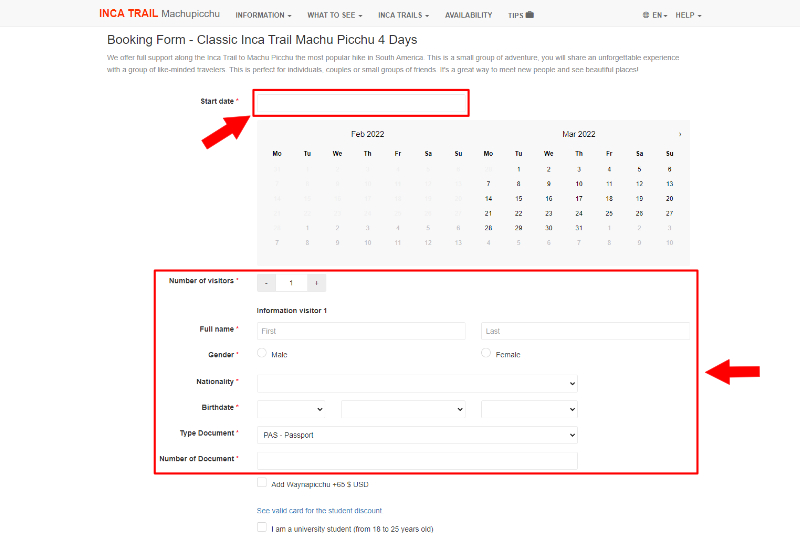Image resolution: width=800 pixels, height=533 pixels.
Task: Decrease number of visitors with minus
Action: 266,283
